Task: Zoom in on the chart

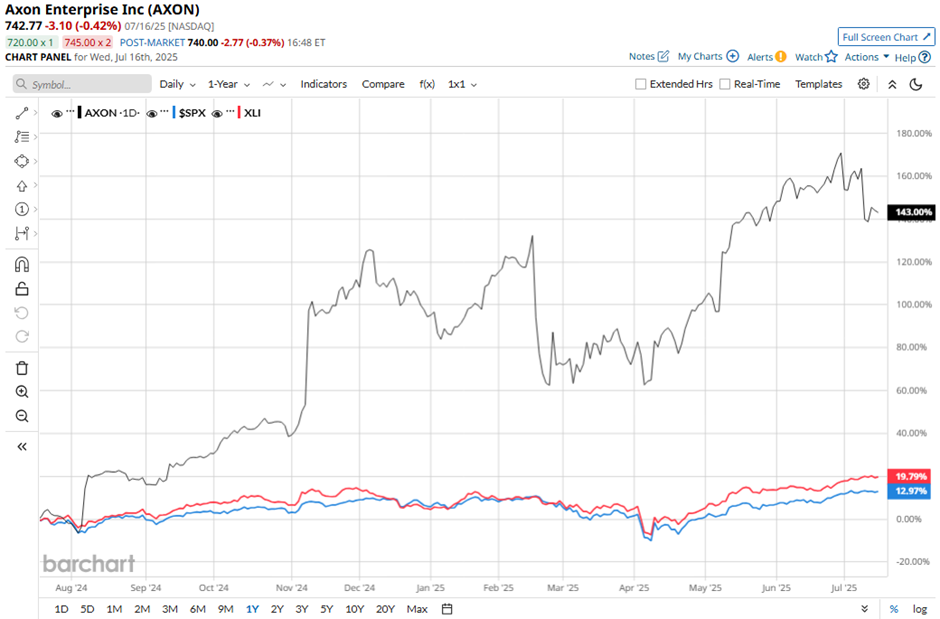Action: (x=22, y=392)
